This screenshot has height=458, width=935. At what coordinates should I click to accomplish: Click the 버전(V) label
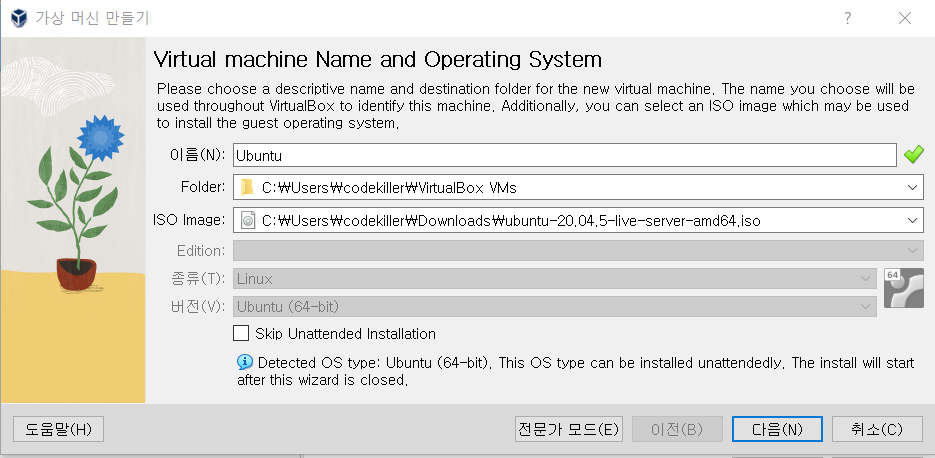tap(197, 307)
